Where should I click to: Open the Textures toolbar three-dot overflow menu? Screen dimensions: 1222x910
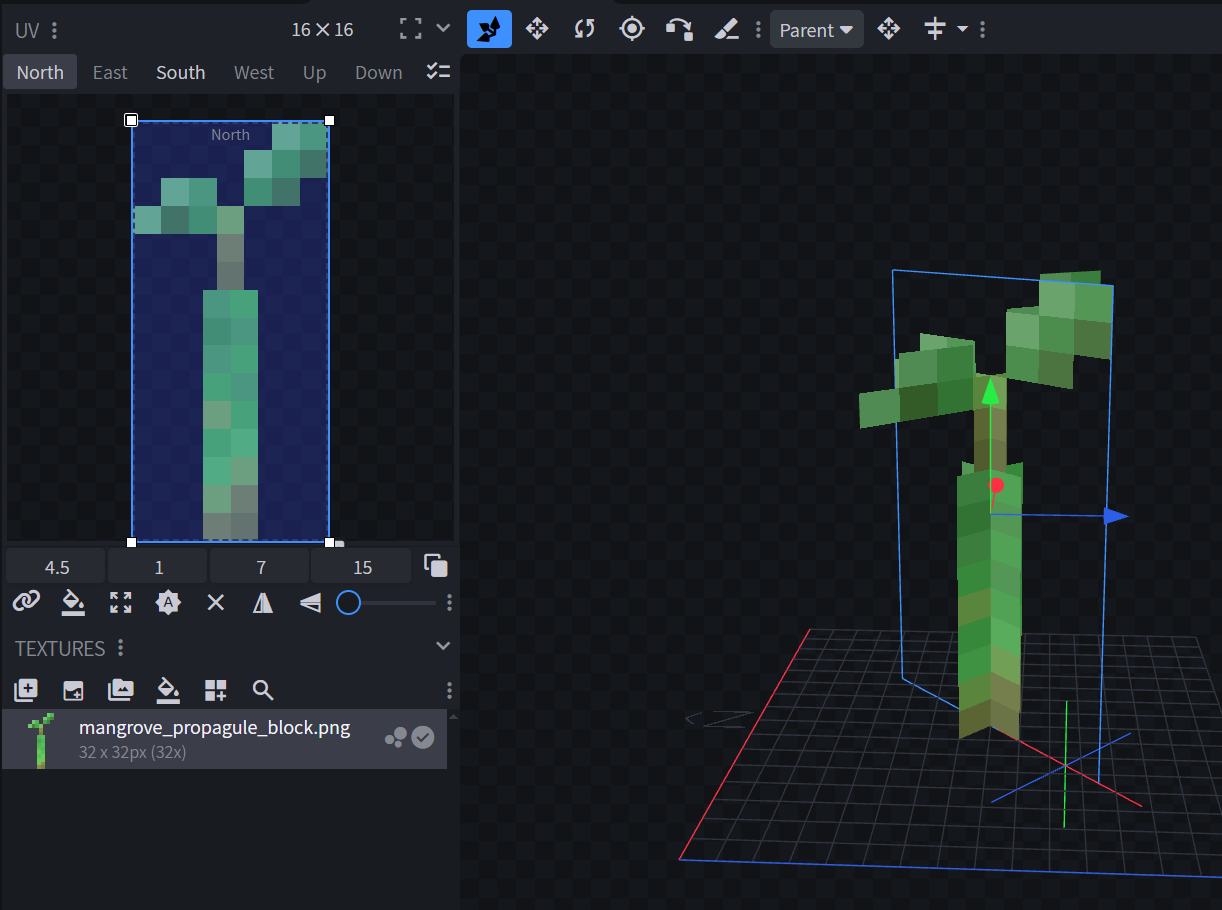point(449,690)
